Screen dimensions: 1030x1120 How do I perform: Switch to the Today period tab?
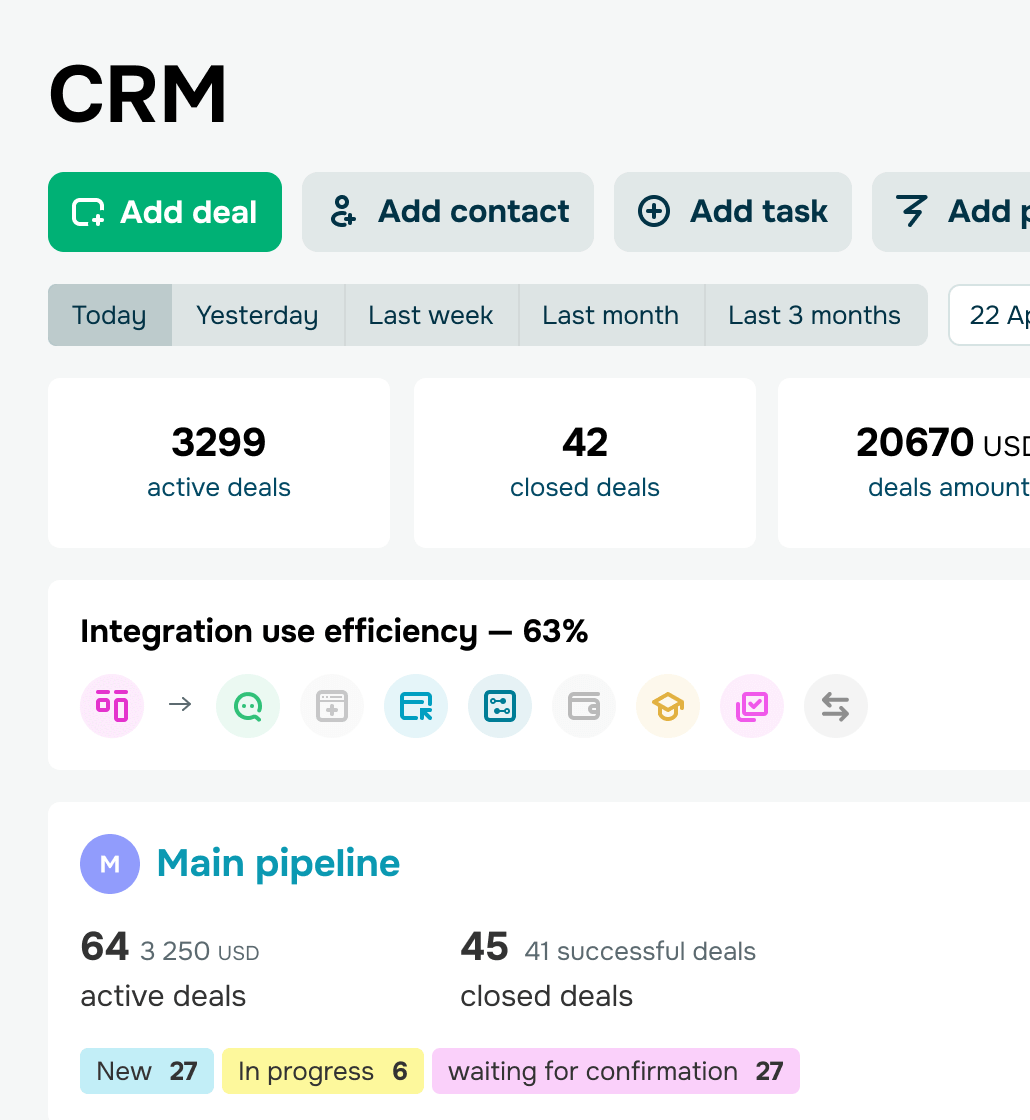(x=110, y=315)
